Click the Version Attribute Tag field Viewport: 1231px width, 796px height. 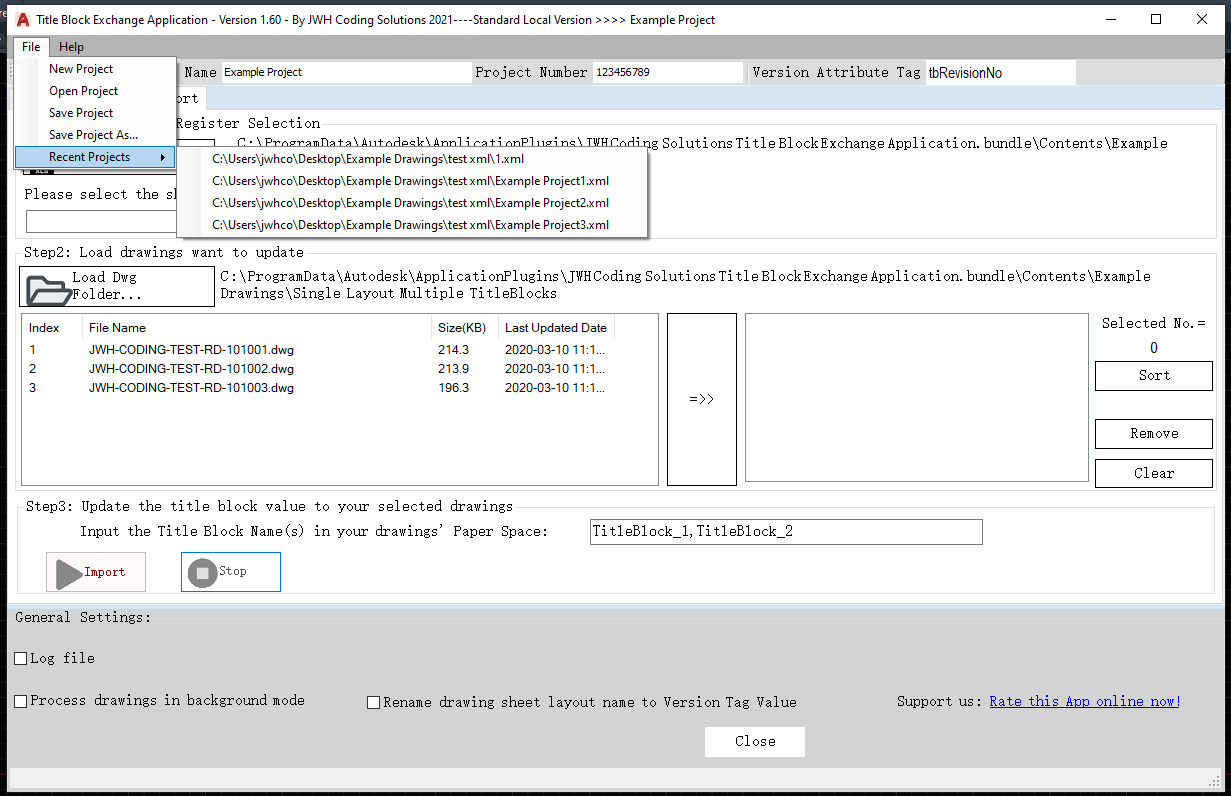pyautogui.click(x=1001, y=73)
